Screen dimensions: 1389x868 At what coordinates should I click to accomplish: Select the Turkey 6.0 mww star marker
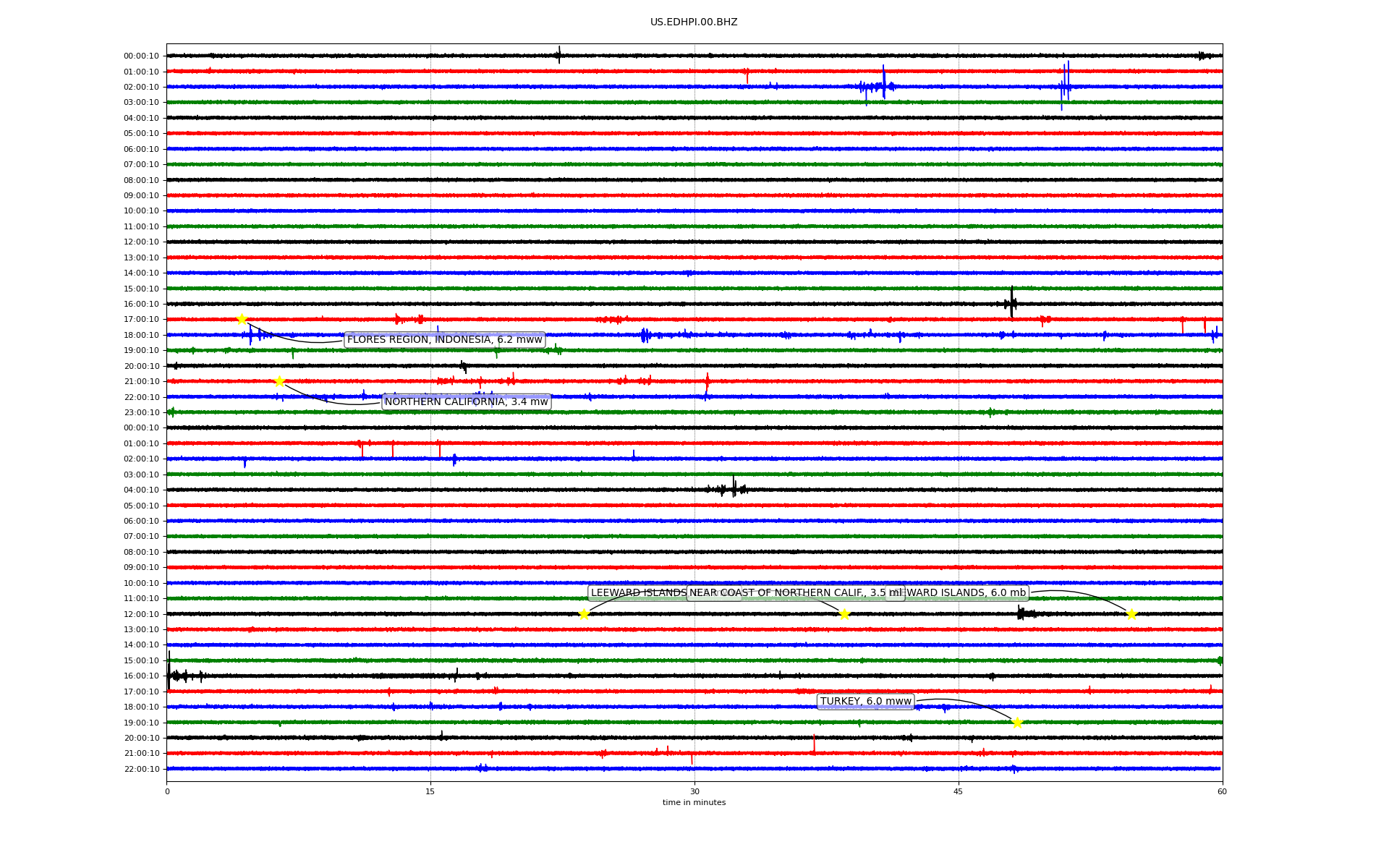click(1017, 723)
